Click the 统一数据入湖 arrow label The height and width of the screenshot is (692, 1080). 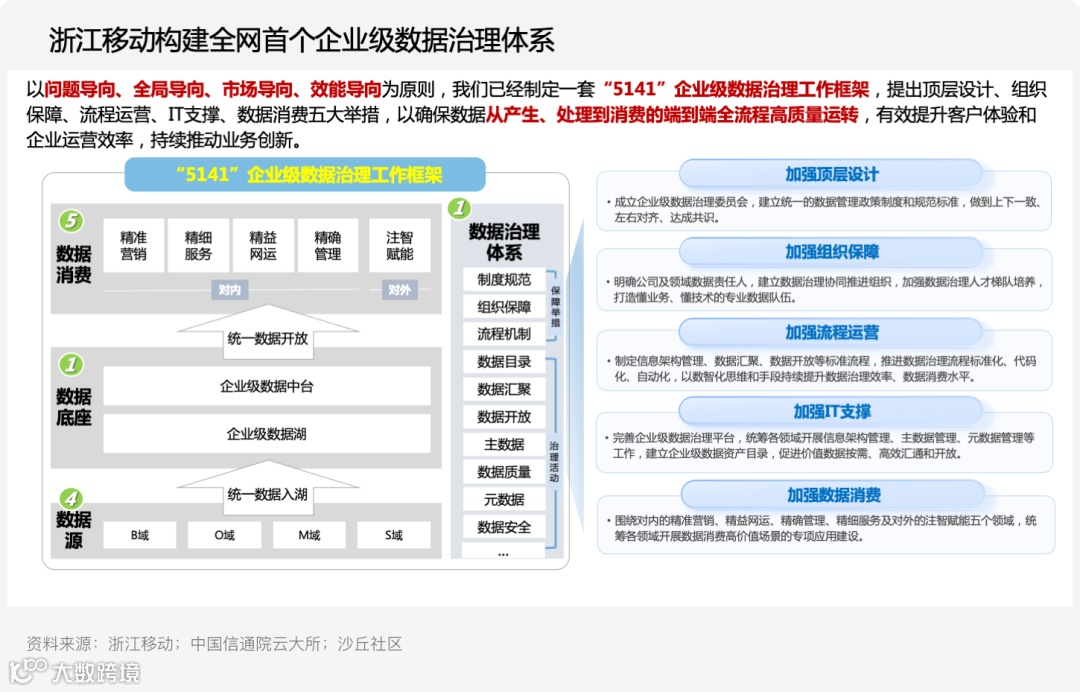268,494
